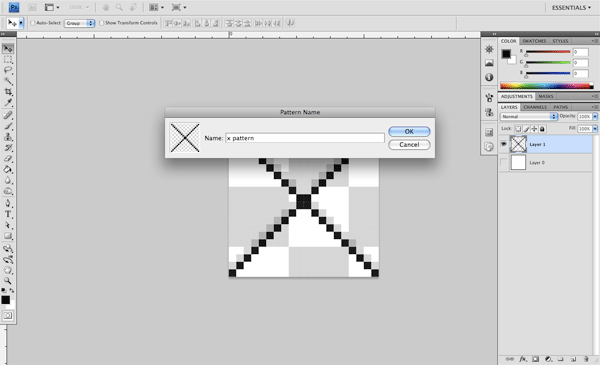600x365 pixels.
Task: Select the Path Selection tool
Action: point(8,225)
